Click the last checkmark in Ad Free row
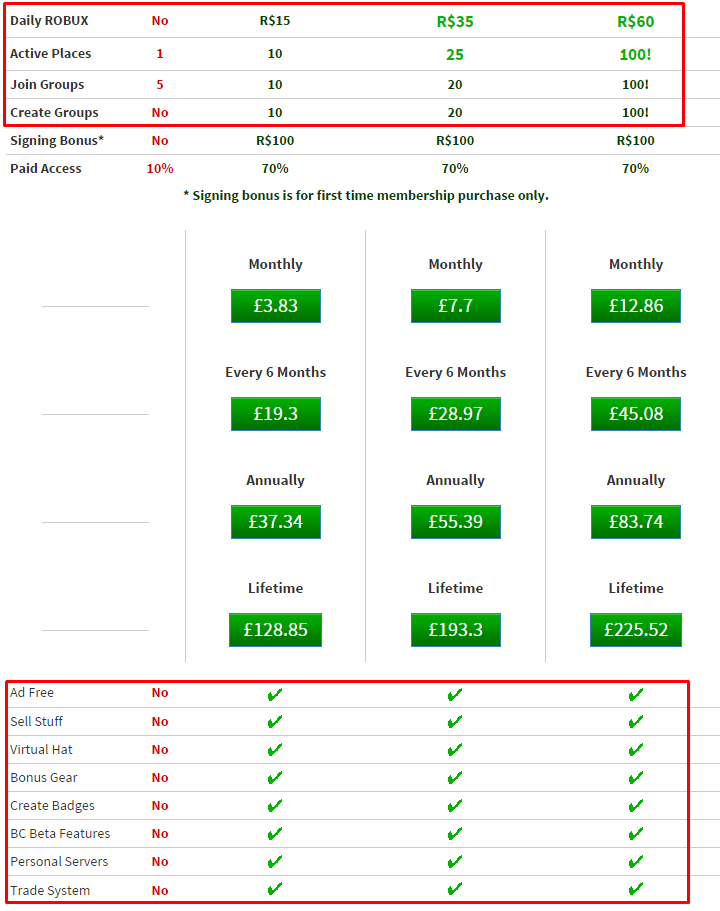 pyautogui.click(x=636, y=694)
